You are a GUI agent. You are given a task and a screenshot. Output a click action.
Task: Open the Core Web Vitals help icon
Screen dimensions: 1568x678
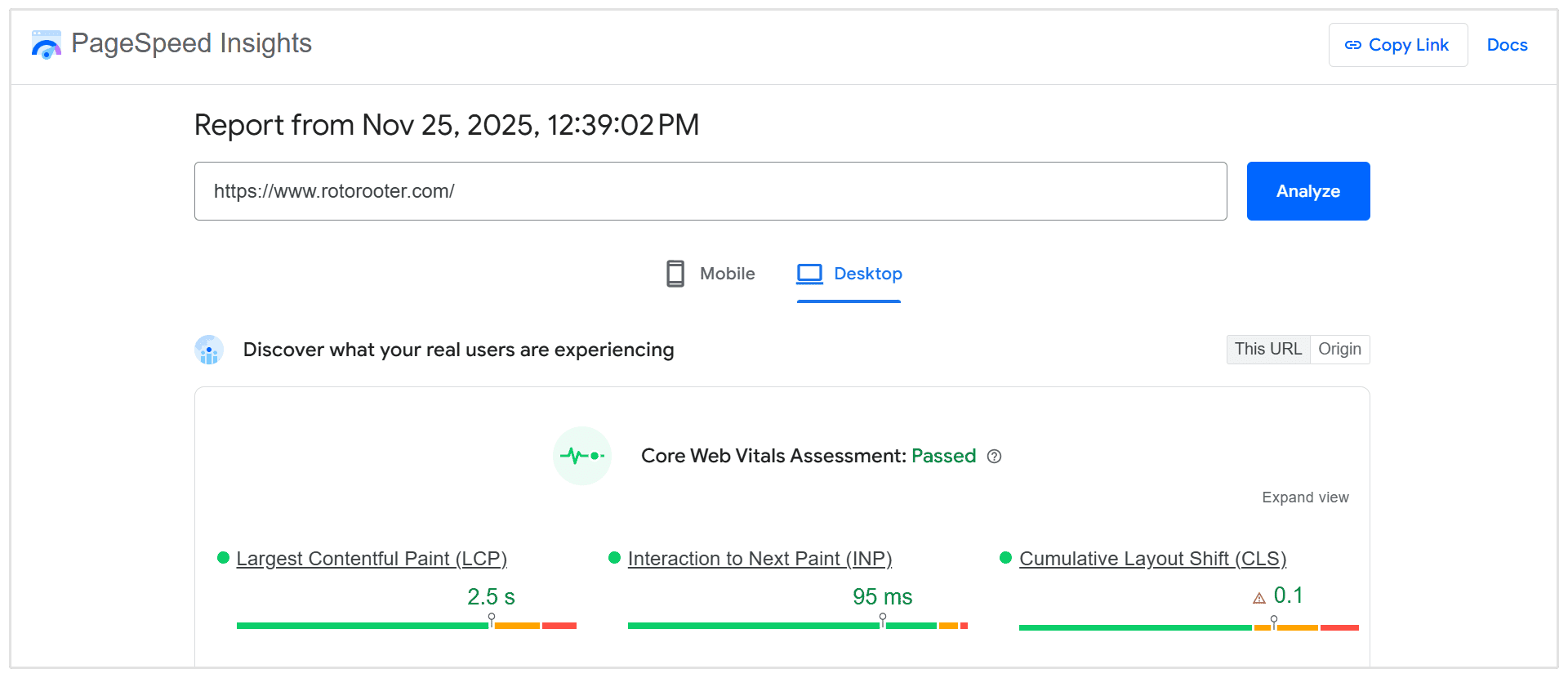click(x=994, y=457)
